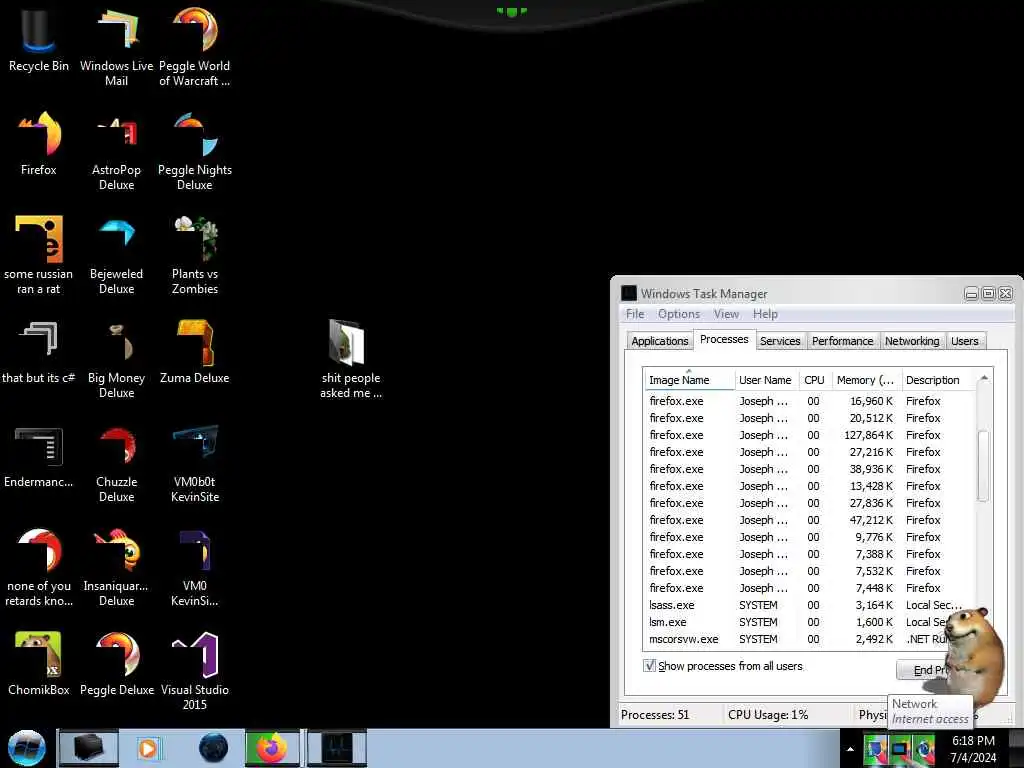Open the Windows Start orb
This screenshot has width=1024, height=768.
[x=27, y=748]
